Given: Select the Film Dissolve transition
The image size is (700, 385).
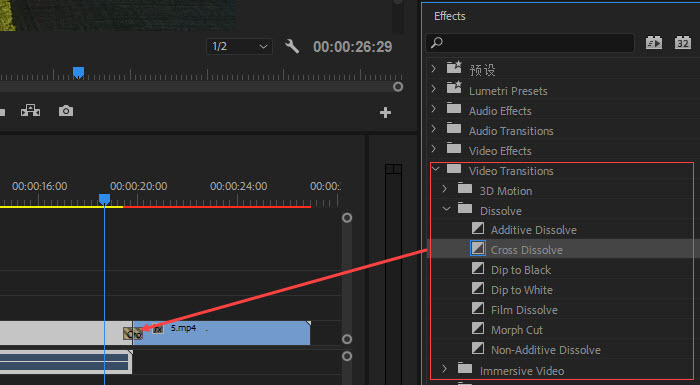Looking at the screenshot, I should point(524,310).
